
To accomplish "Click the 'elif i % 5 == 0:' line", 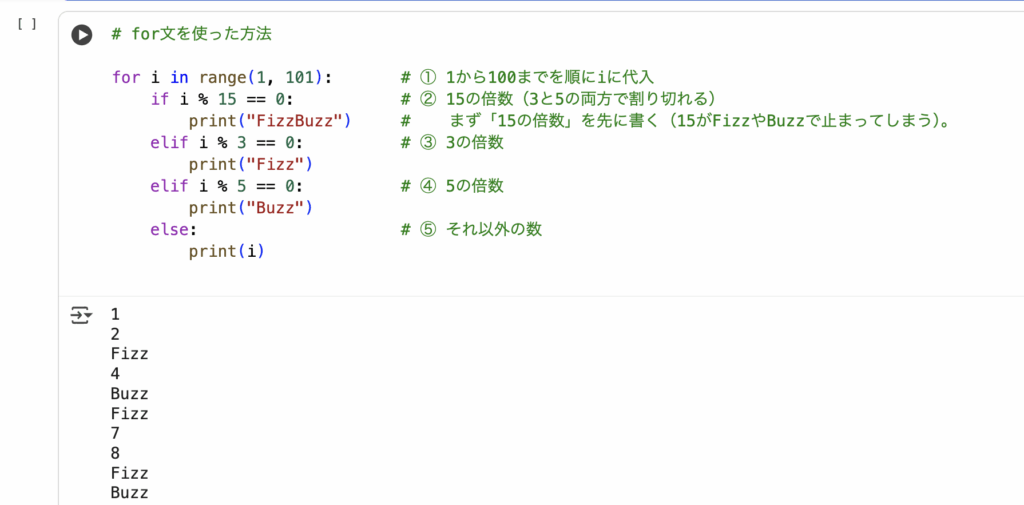I will coord(227,186).
